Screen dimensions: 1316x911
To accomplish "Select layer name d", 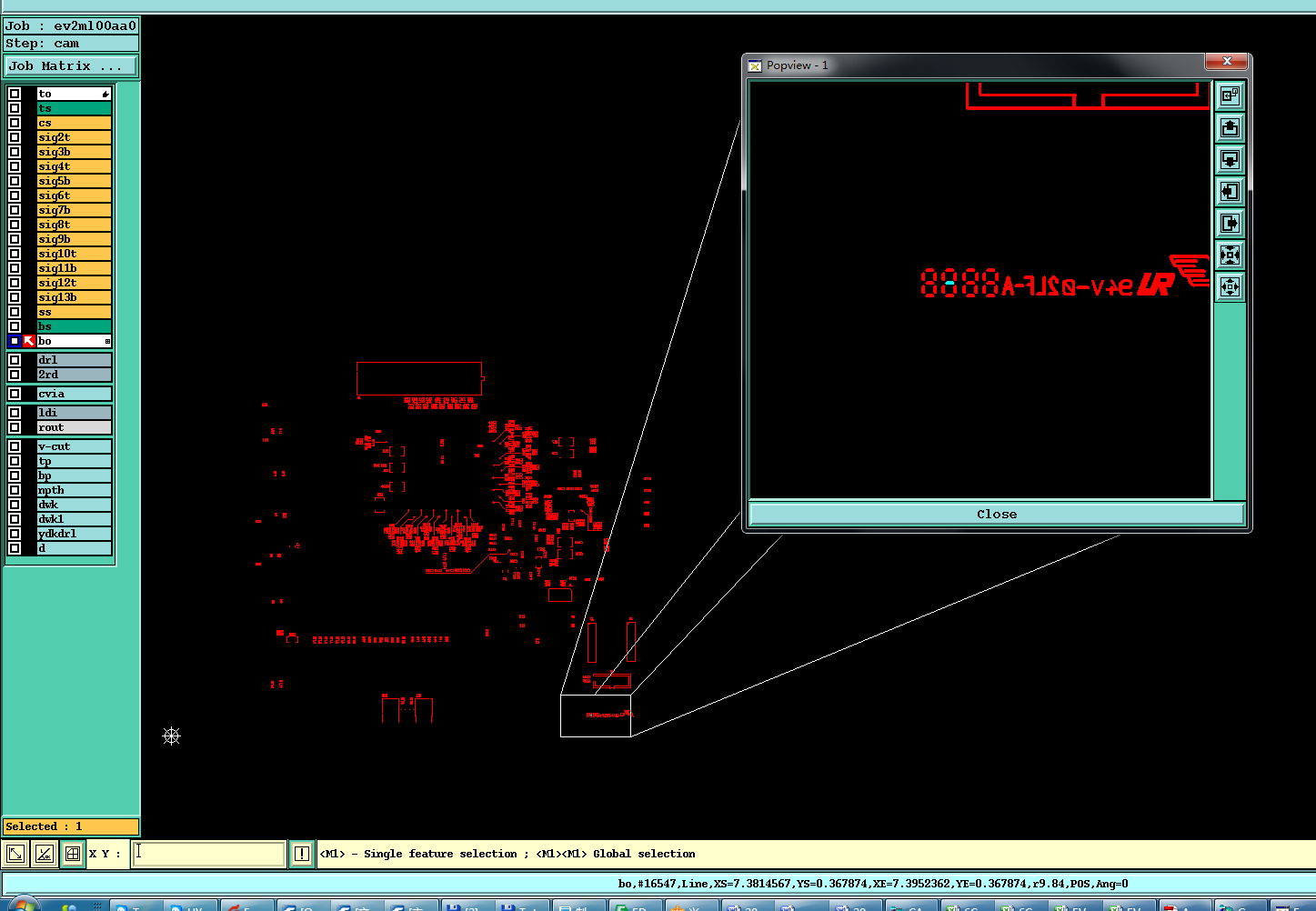I will [74, 548].
